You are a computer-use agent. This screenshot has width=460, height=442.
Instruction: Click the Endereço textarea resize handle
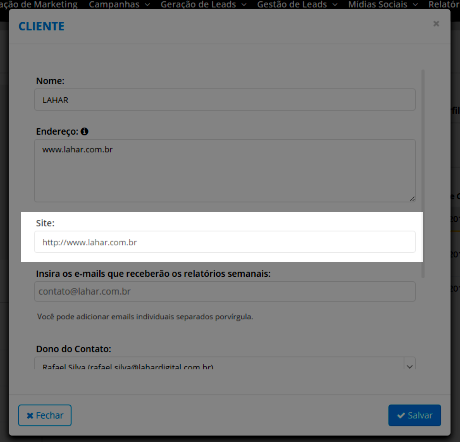pyautogui.click(x=412, y=198)
